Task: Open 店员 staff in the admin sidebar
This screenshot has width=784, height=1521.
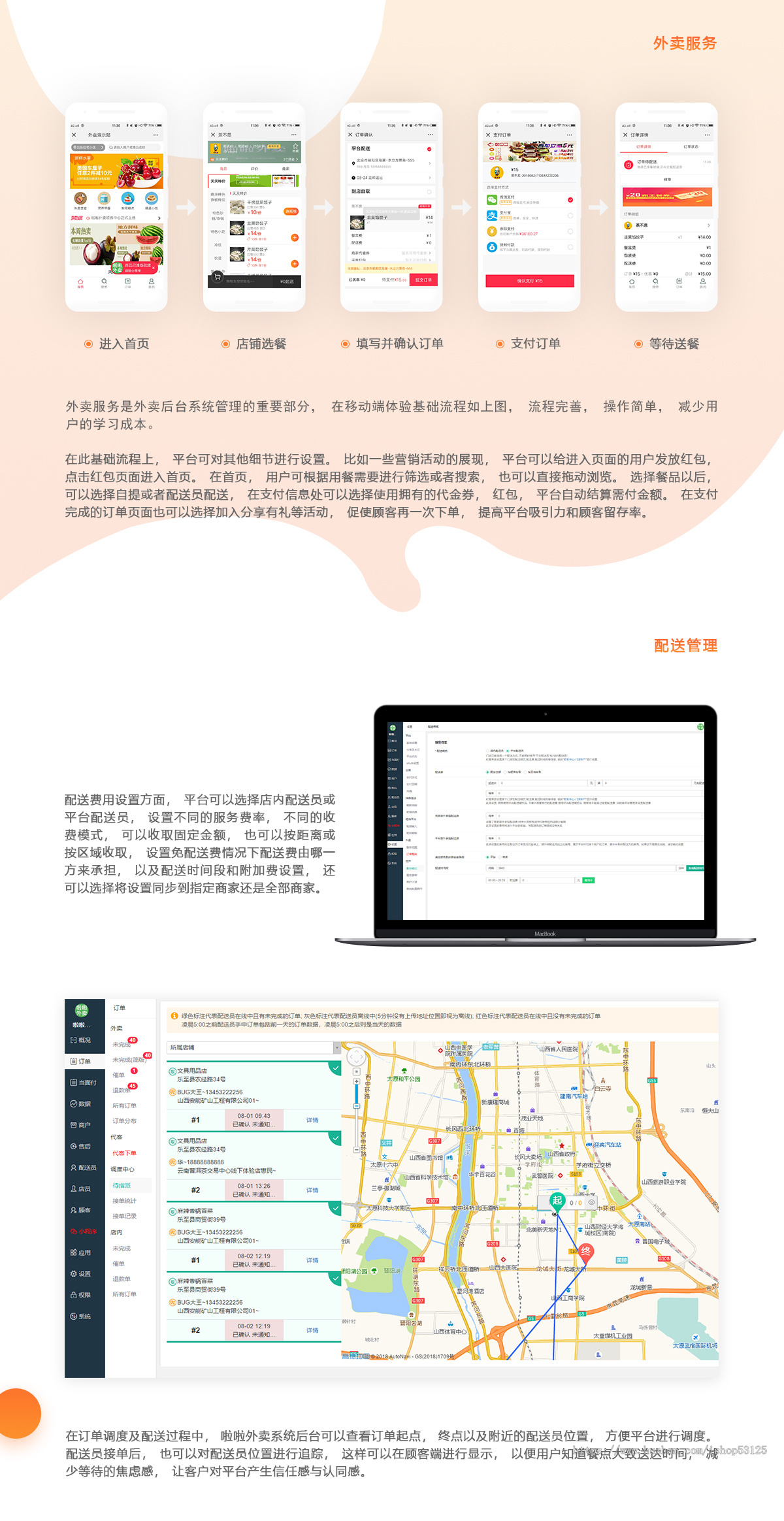Action: point(81,1188)
